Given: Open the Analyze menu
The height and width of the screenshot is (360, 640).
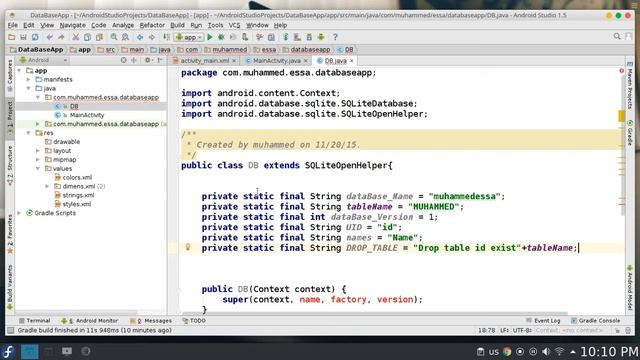Looking at the screenshot, I should [123, 25].
